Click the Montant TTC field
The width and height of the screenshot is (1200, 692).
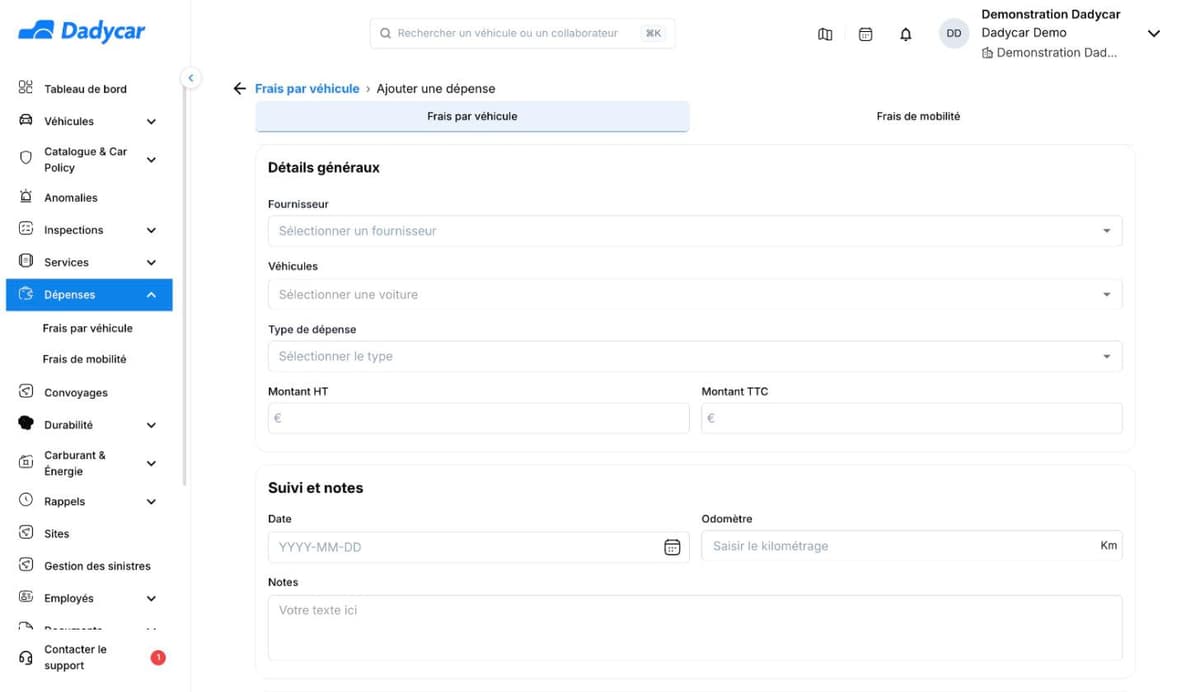pyautogui.click(x=912, y=418)
